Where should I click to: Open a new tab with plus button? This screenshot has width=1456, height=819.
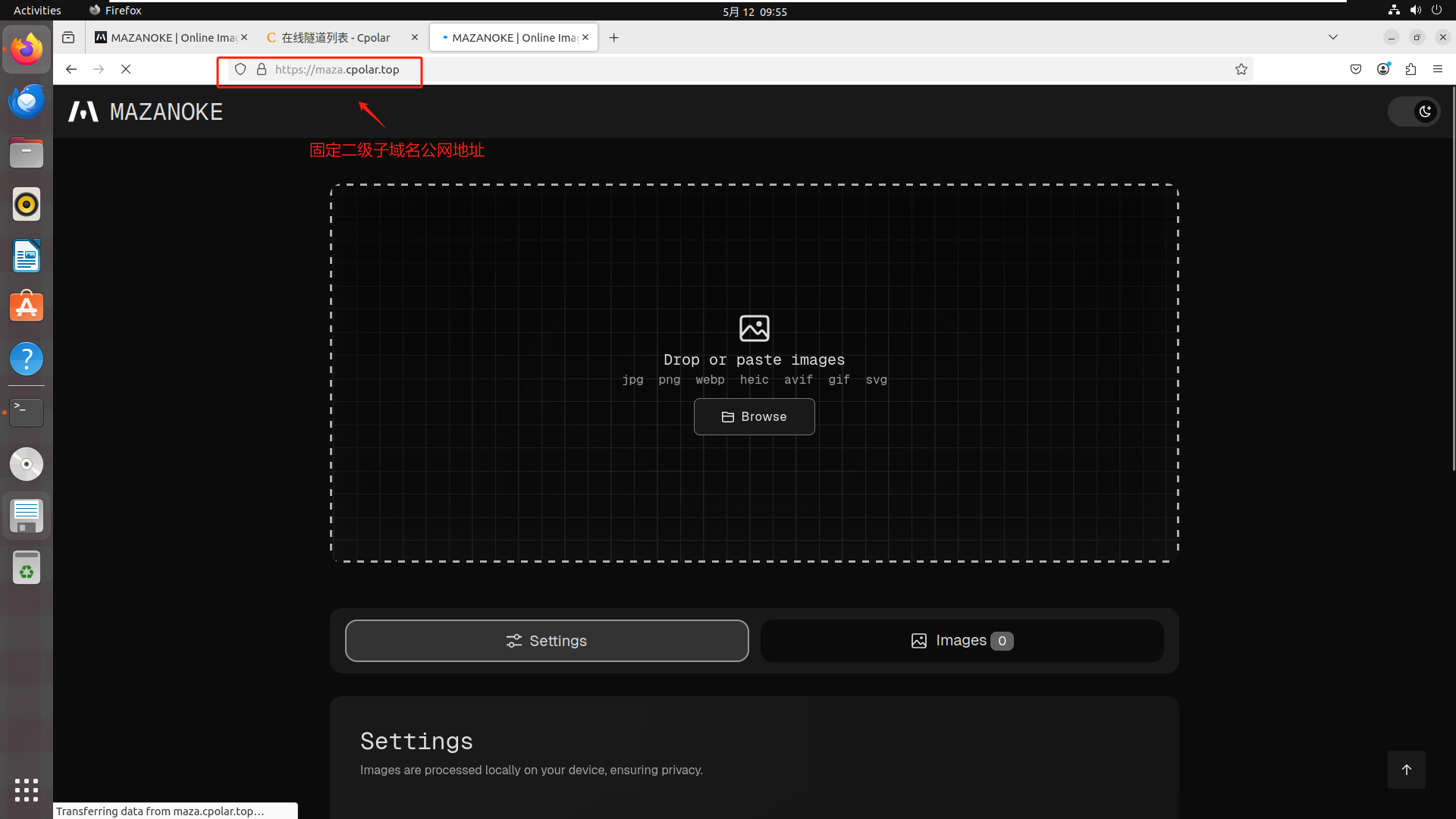[614, 37]
